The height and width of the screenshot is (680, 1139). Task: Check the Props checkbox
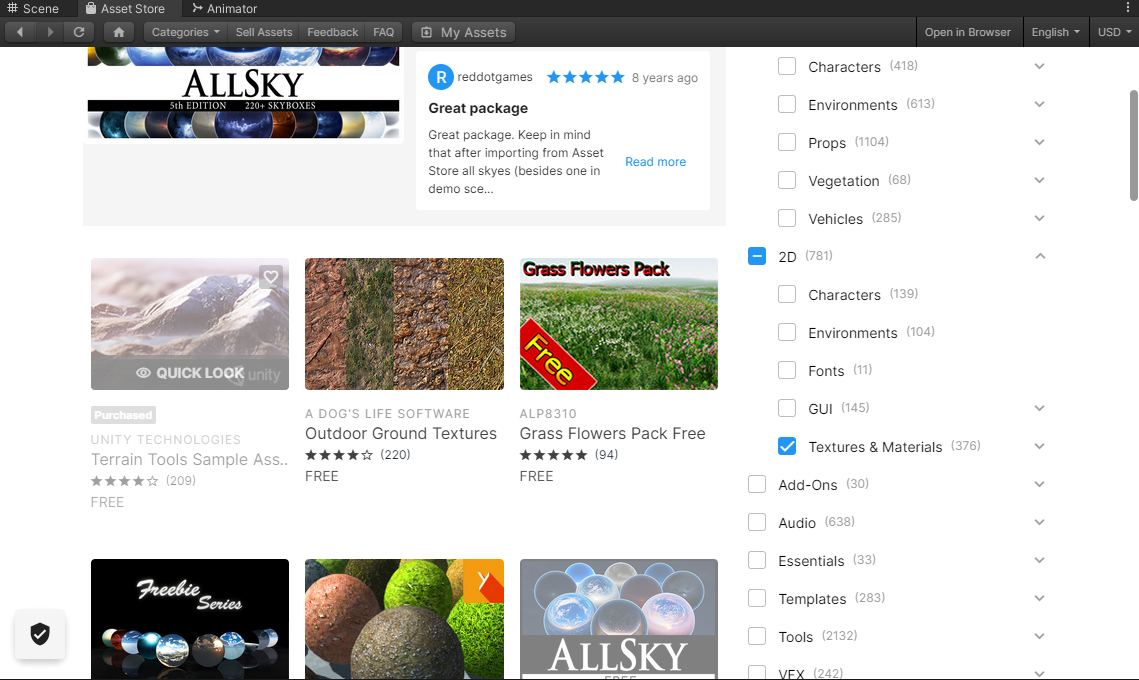[x=787, y=142]
